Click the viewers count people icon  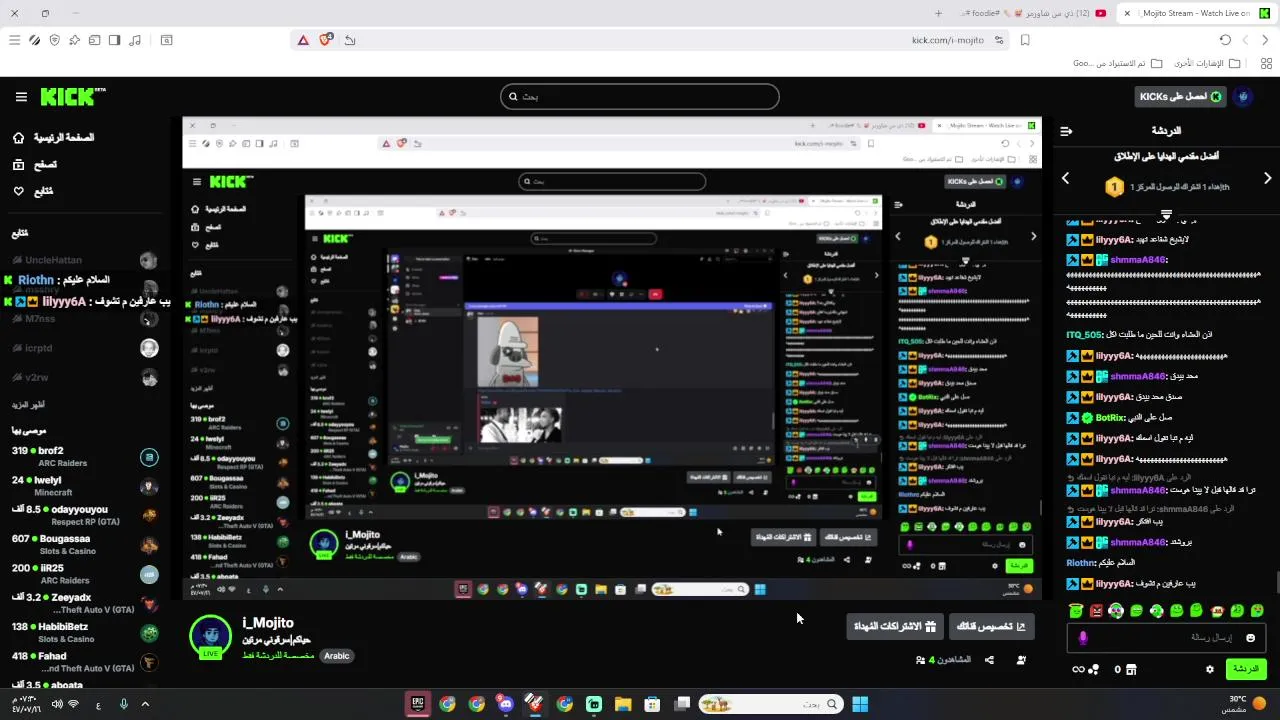click(x=921, y=660)
